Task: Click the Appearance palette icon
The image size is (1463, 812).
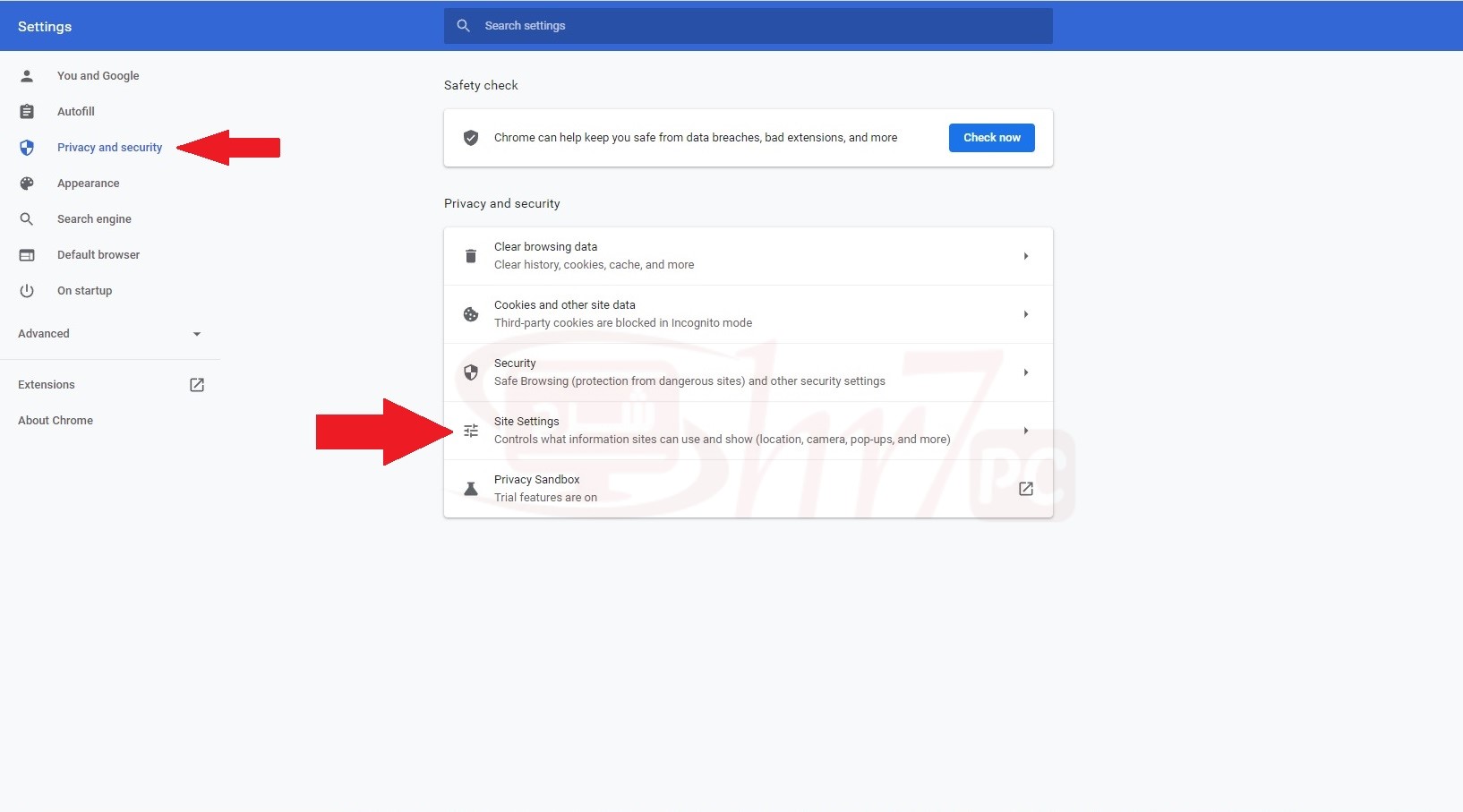Action: [x=27, y=184]
